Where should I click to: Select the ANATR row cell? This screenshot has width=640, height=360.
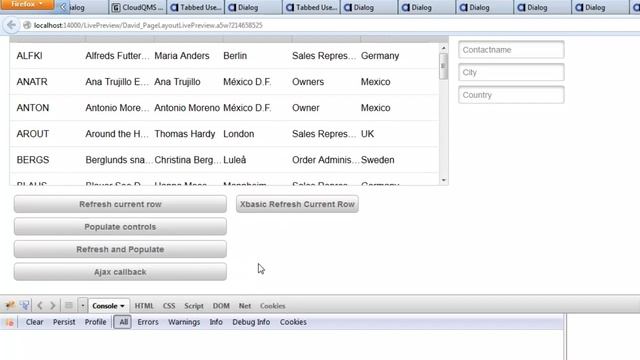point(32,82)
